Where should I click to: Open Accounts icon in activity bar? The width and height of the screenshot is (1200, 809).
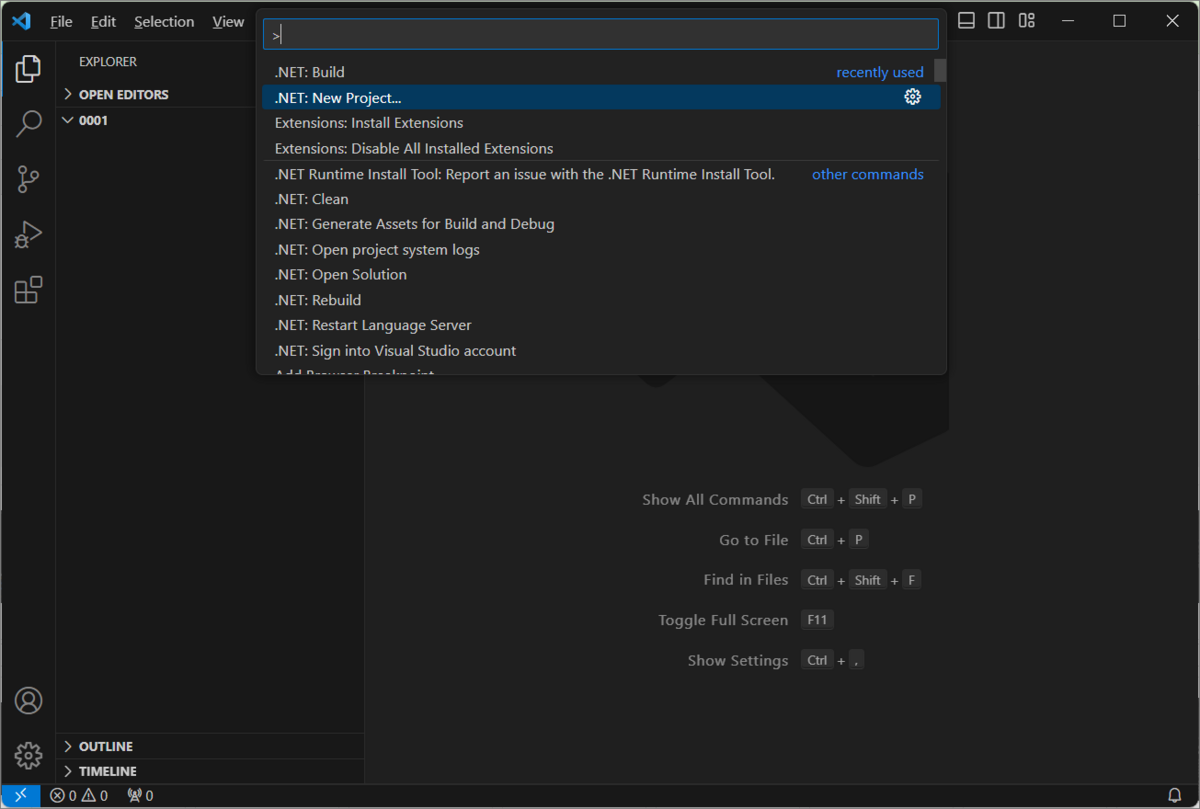[28, 700]
